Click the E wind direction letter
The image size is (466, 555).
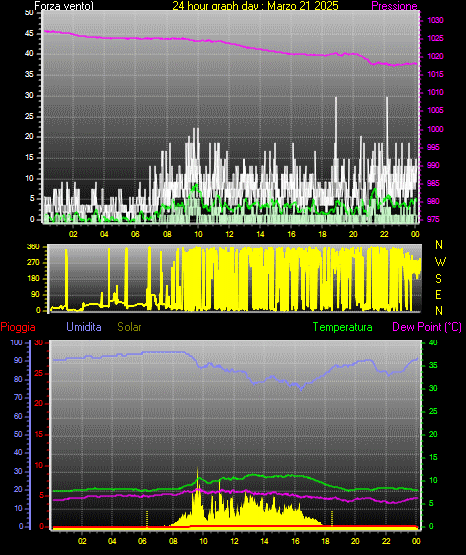click(x=438, y=294)
